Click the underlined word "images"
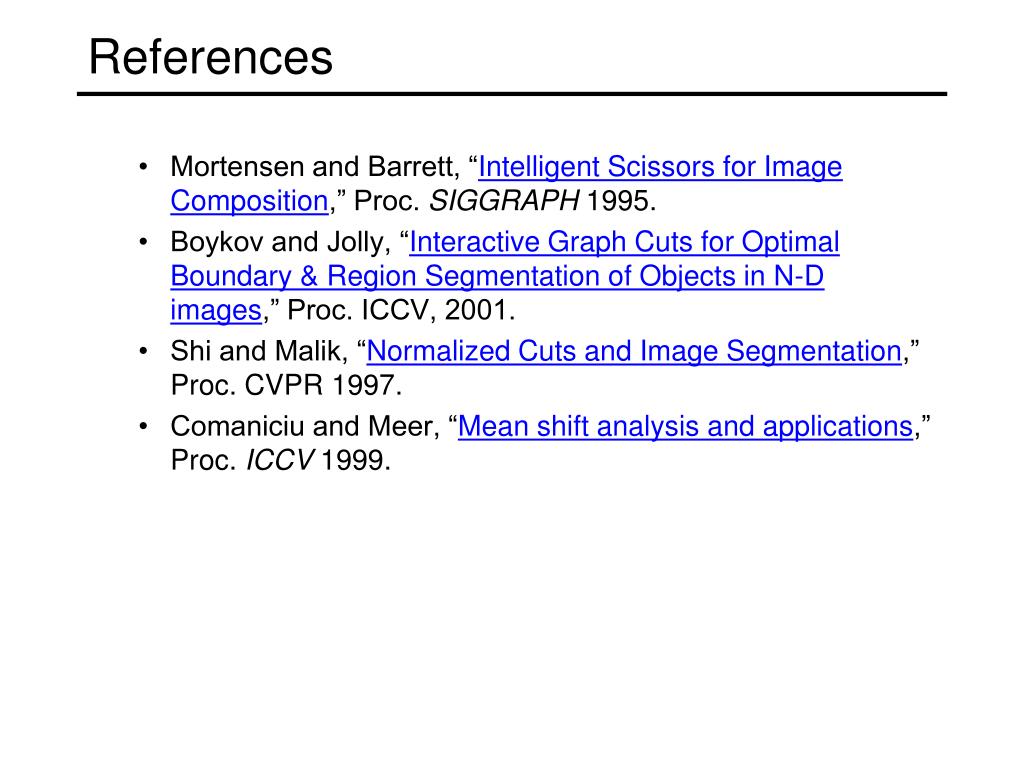 point(216,310)
